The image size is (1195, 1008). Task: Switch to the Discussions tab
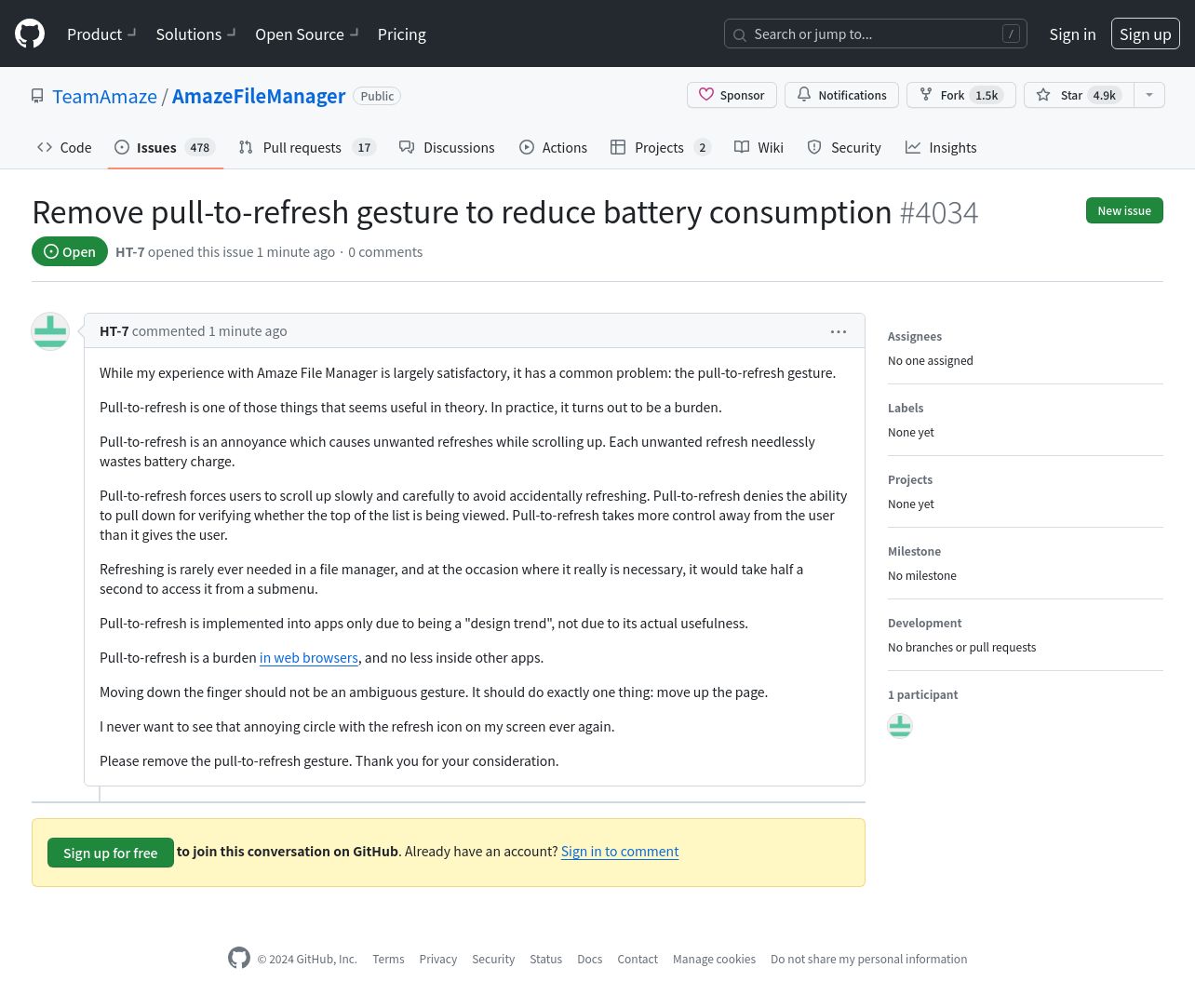(447, 147)
